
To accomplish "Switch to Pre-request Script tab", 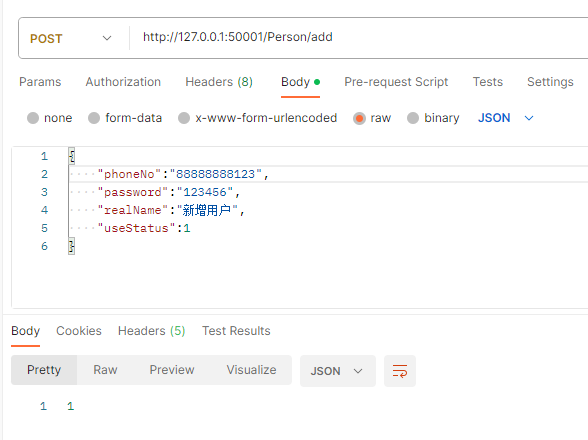I will (396, 82).
